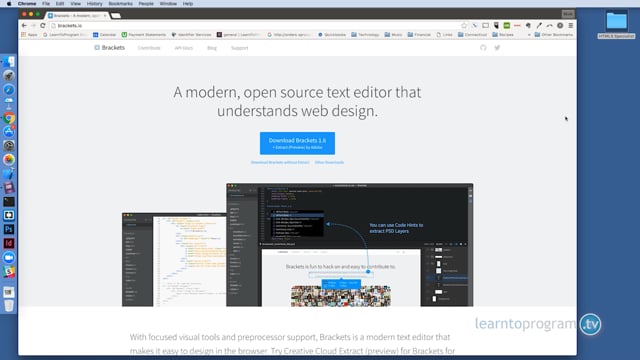The image size is (640, 360).
Task: Go to the Contribute page
Action: [x=149, y=48]
